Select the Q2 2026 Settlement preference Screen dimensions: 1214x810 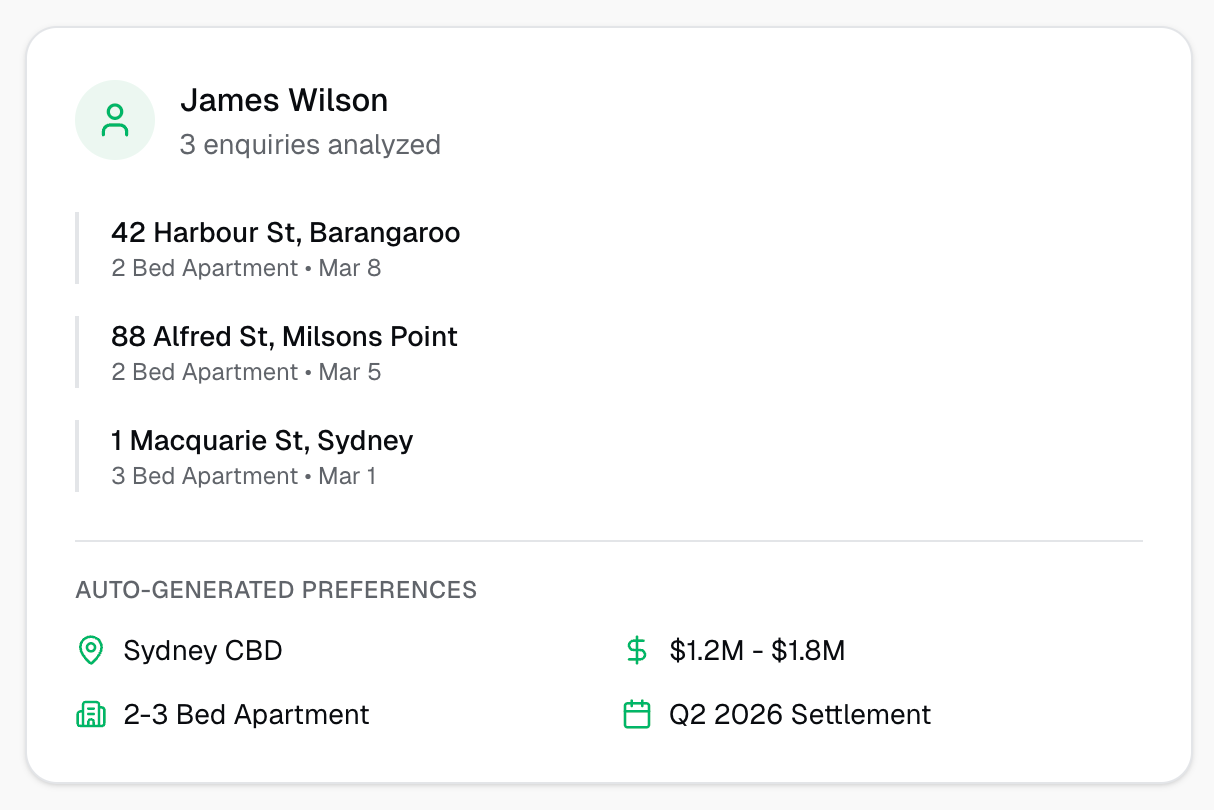coord(800,715)
